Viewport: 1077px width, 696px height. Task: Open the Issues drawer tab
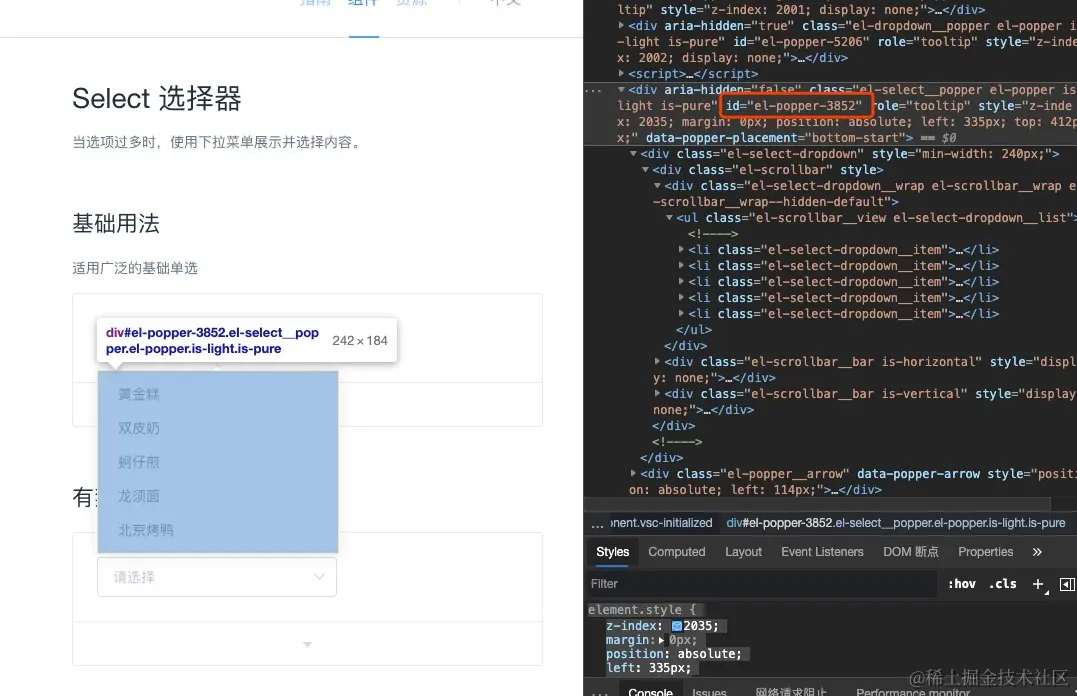click(709, 691)
